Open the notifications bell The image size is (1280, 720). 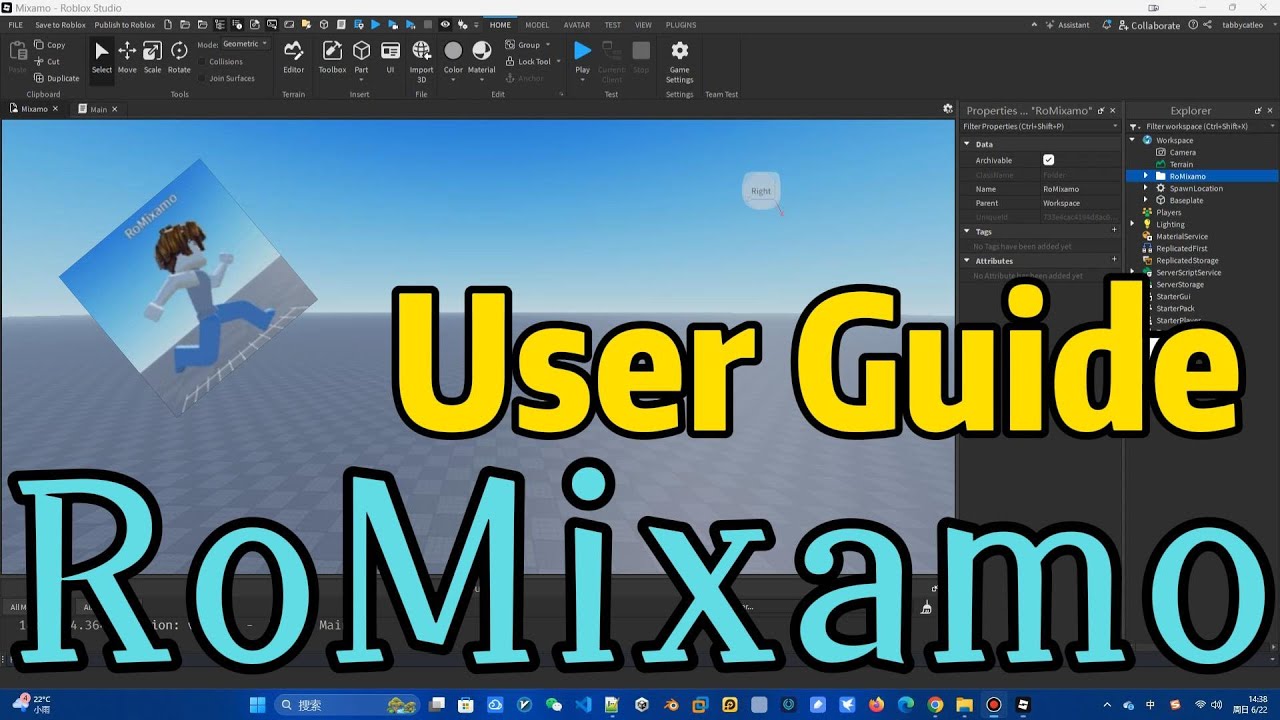pos(1108,25)
